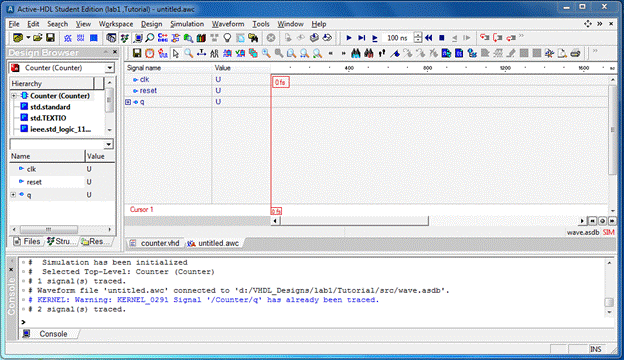624x360 pixels.
Task: Open the Simulation menu
Action: [187, 24]
